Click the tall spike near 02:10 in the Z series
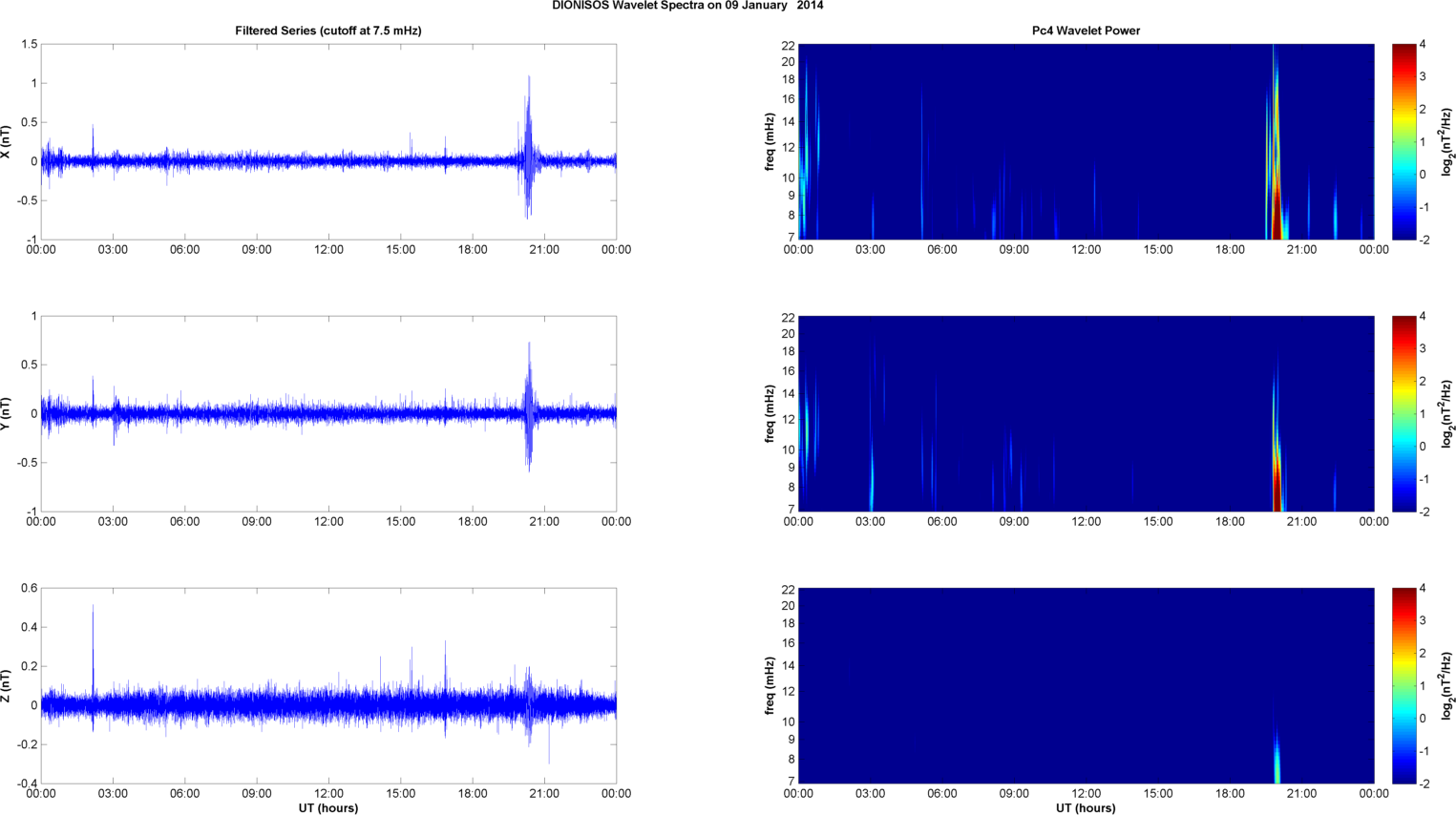The image size is (1456, 815). pyautogui.click(x=93, y=668)
